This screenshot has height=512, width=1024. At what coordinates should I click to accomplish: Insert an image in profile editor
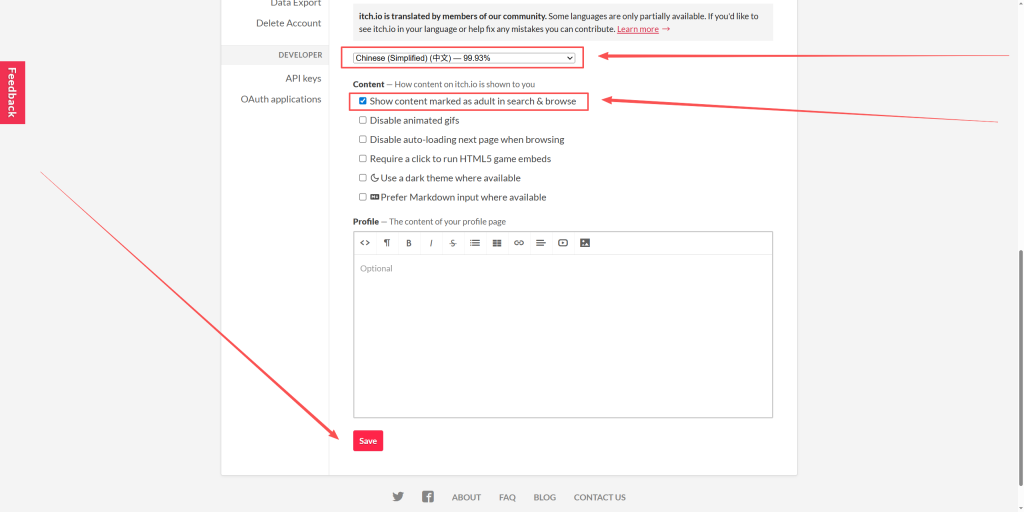[x=585, y=243]
